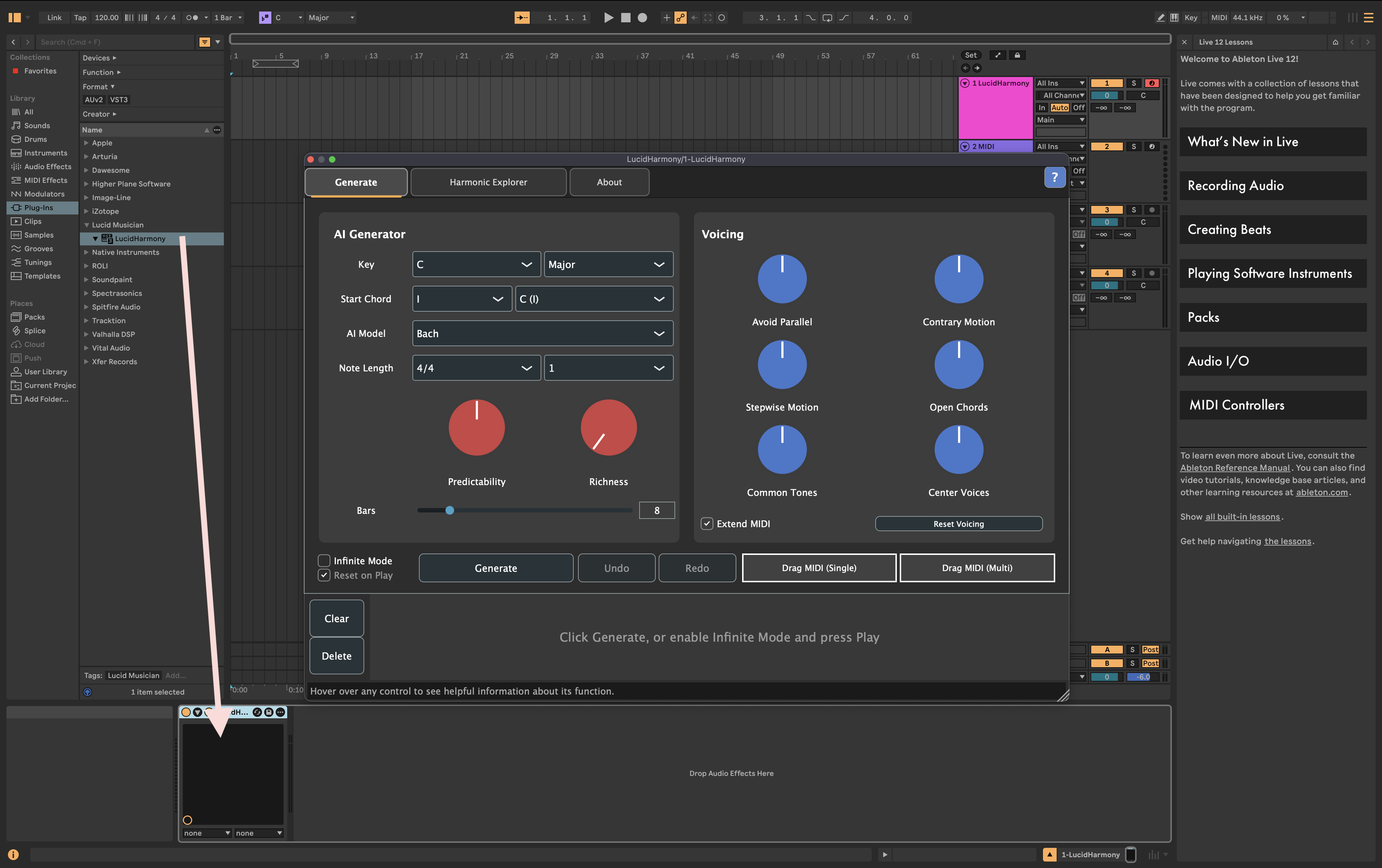The height and width of the screenshot is (868, 1382).
Task: Click the Bars slider handle
Action: 450,510
